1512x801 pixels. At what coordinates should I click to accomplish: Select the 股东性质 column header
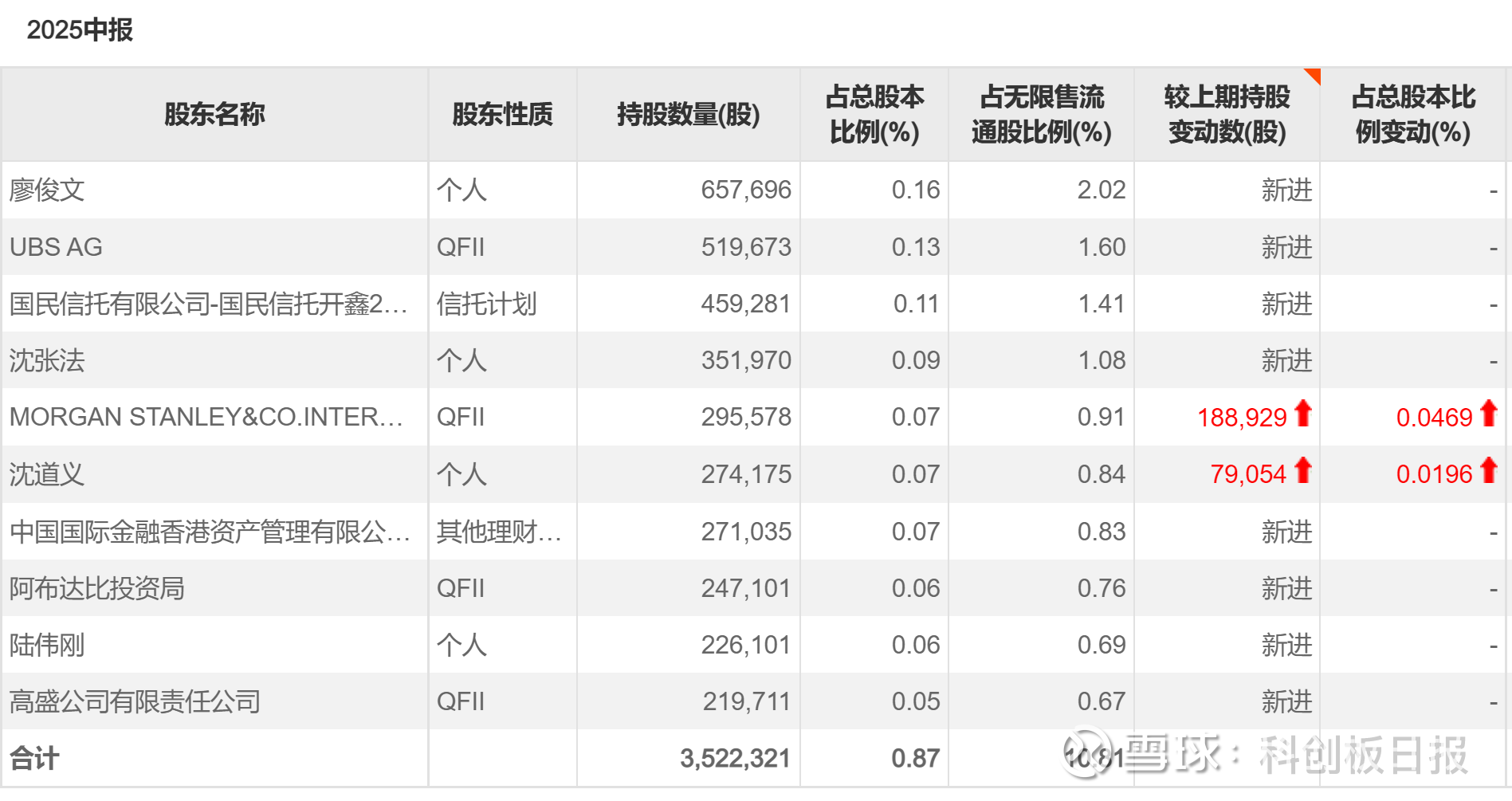[502, 115]
